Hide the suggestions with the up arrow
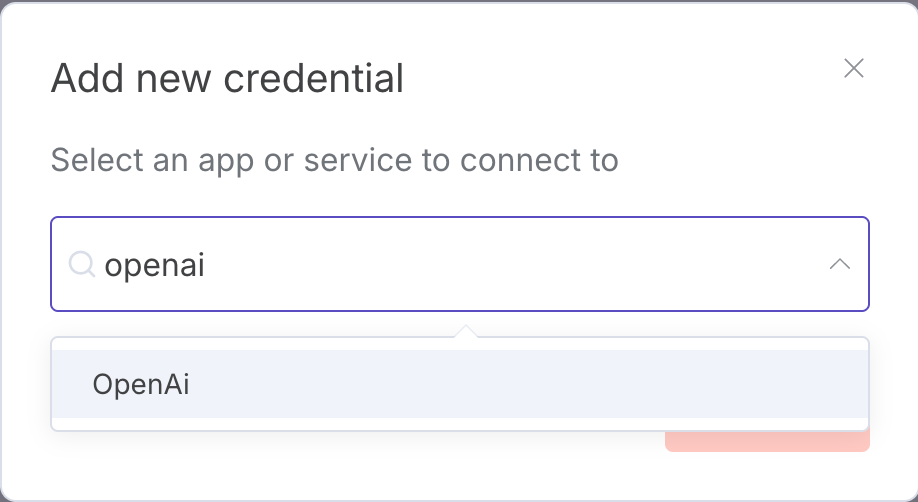This screenshot has width=918, height=502. pyautogui.click(x=840, y=264)
